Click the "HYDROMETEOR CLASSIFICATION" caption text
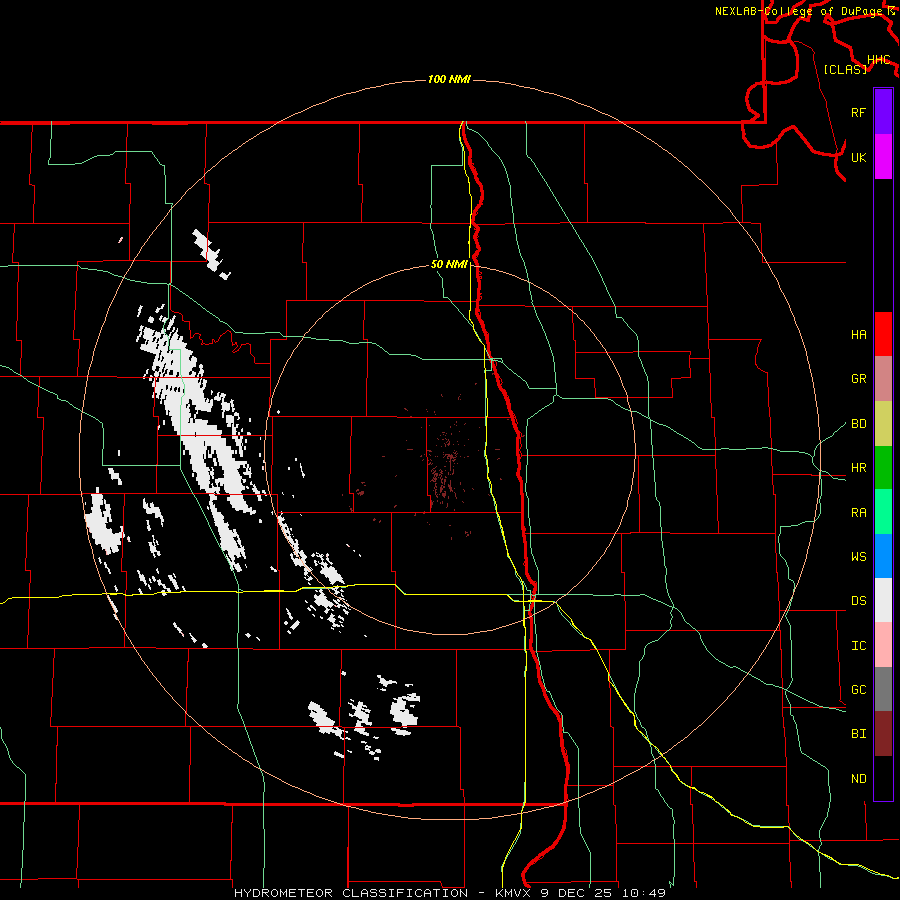This screenshot has height=900, width=900. pos(351,893)
